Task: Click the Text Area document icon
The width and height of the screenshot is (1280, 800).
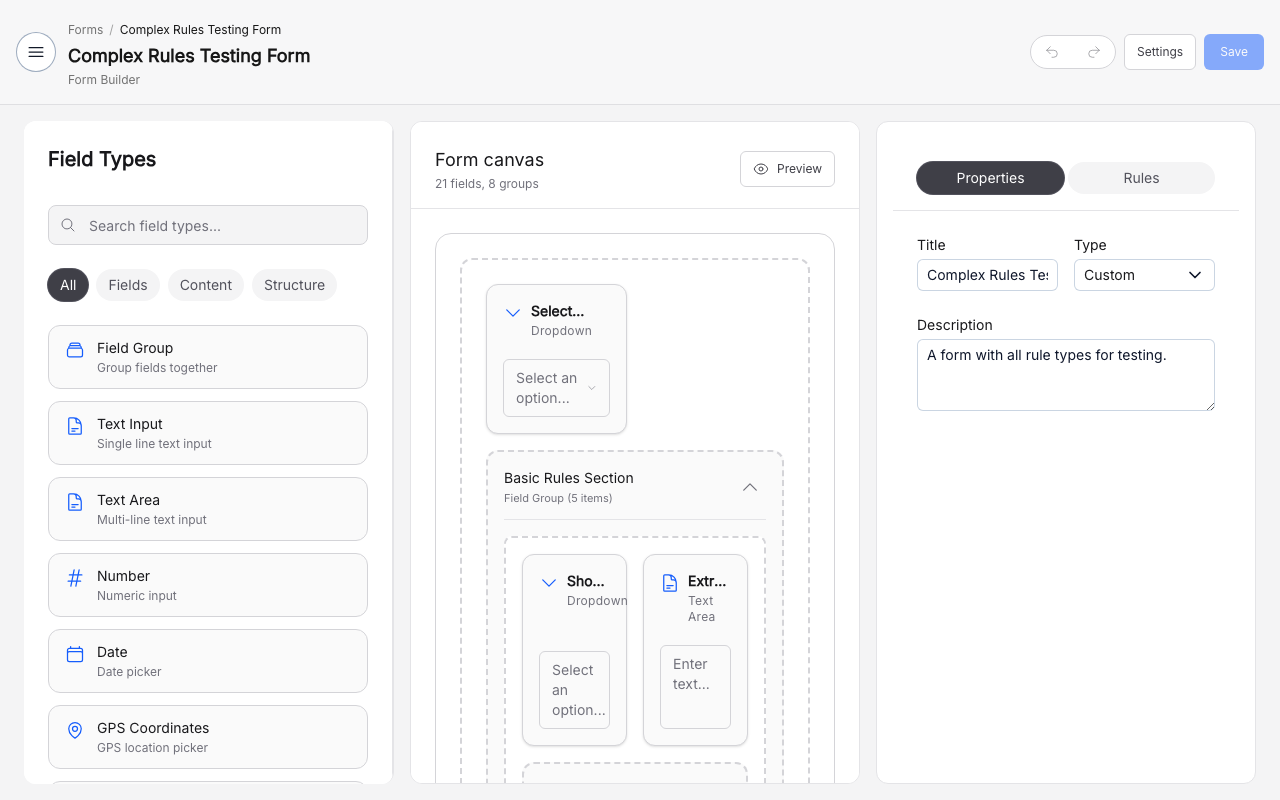Action: (75, 502)
